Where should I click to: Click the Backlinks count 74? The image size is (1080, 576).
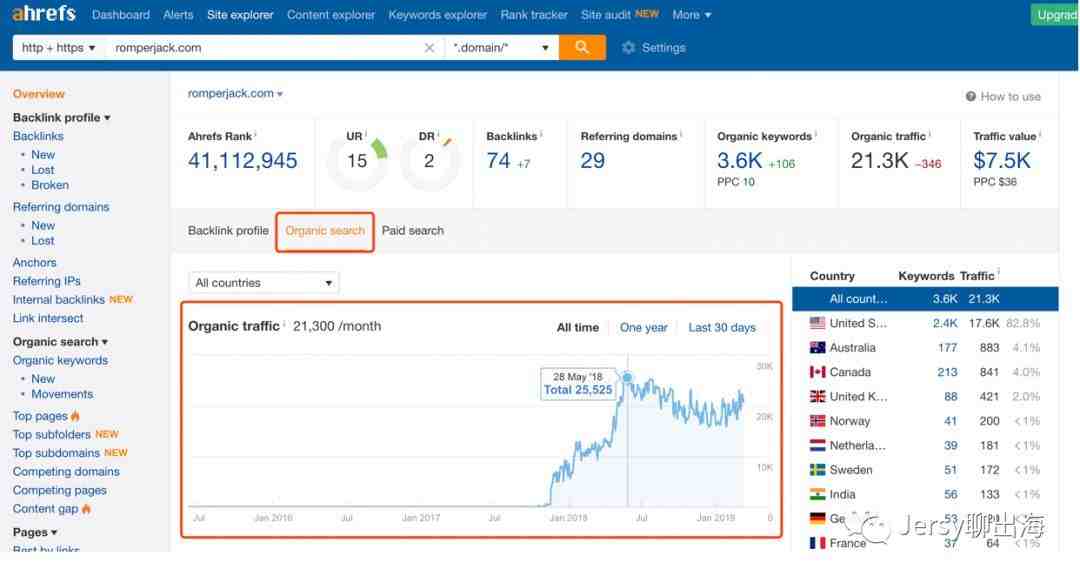pyautogui.click(x=498, y=161)
